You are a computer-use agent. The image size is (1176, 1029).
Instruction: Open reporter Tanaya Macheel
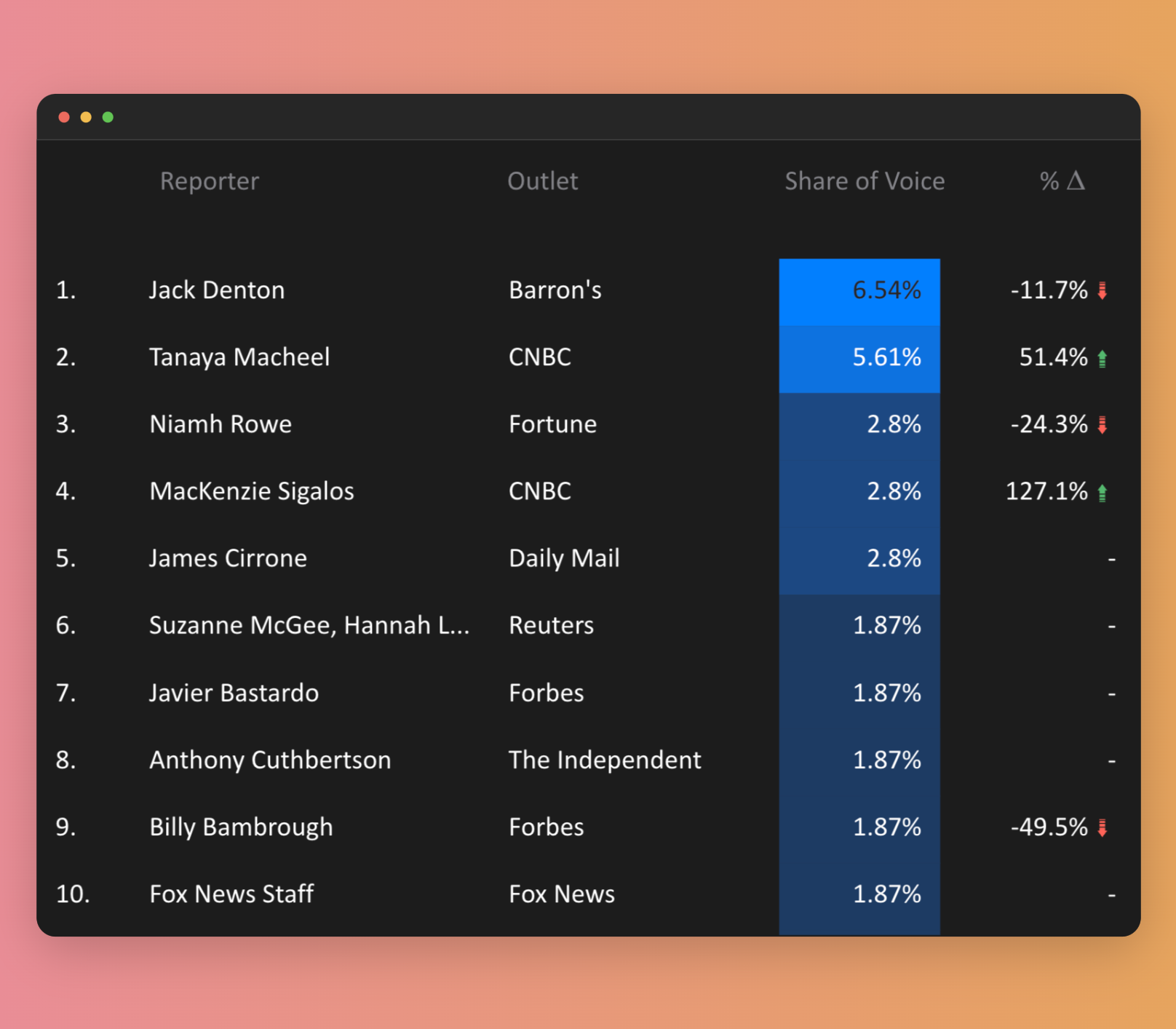239,357
